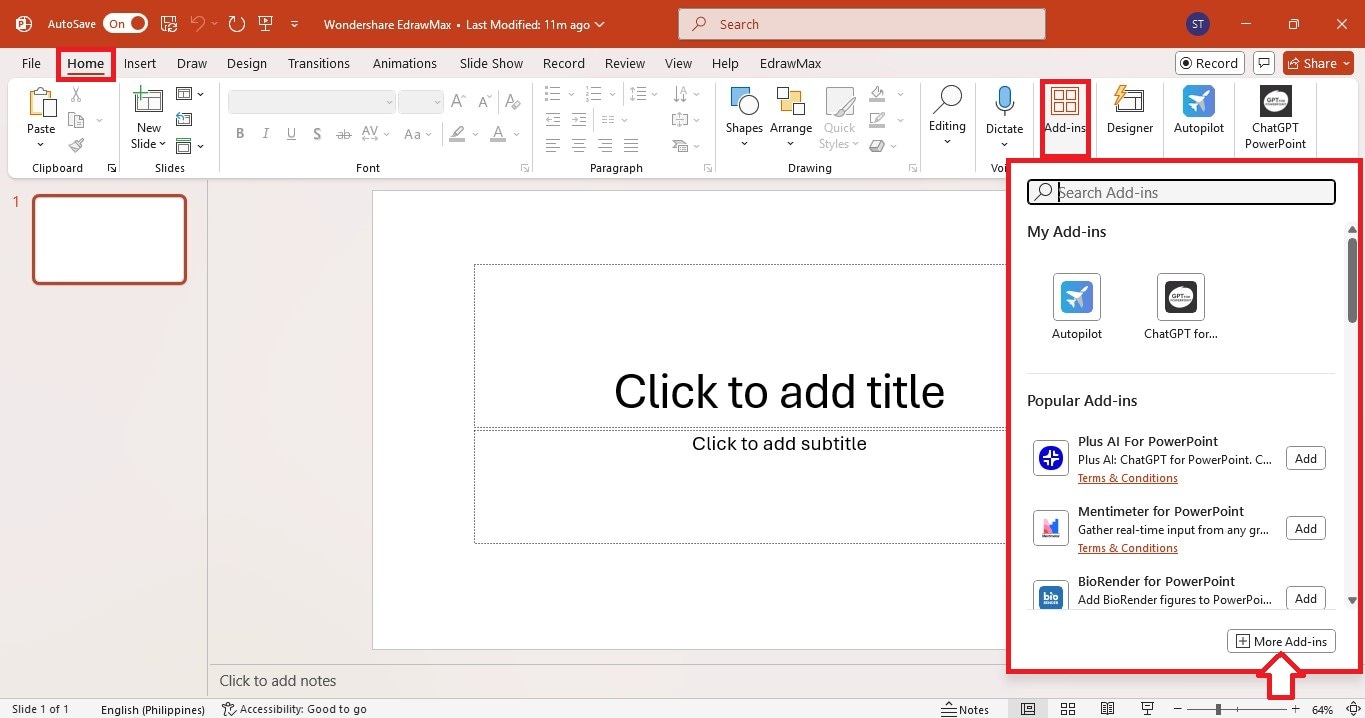Viewport: 1365px width, 718px height.
Task: Add Mentimeter for PowerPoint
Action: point(1305,528)
